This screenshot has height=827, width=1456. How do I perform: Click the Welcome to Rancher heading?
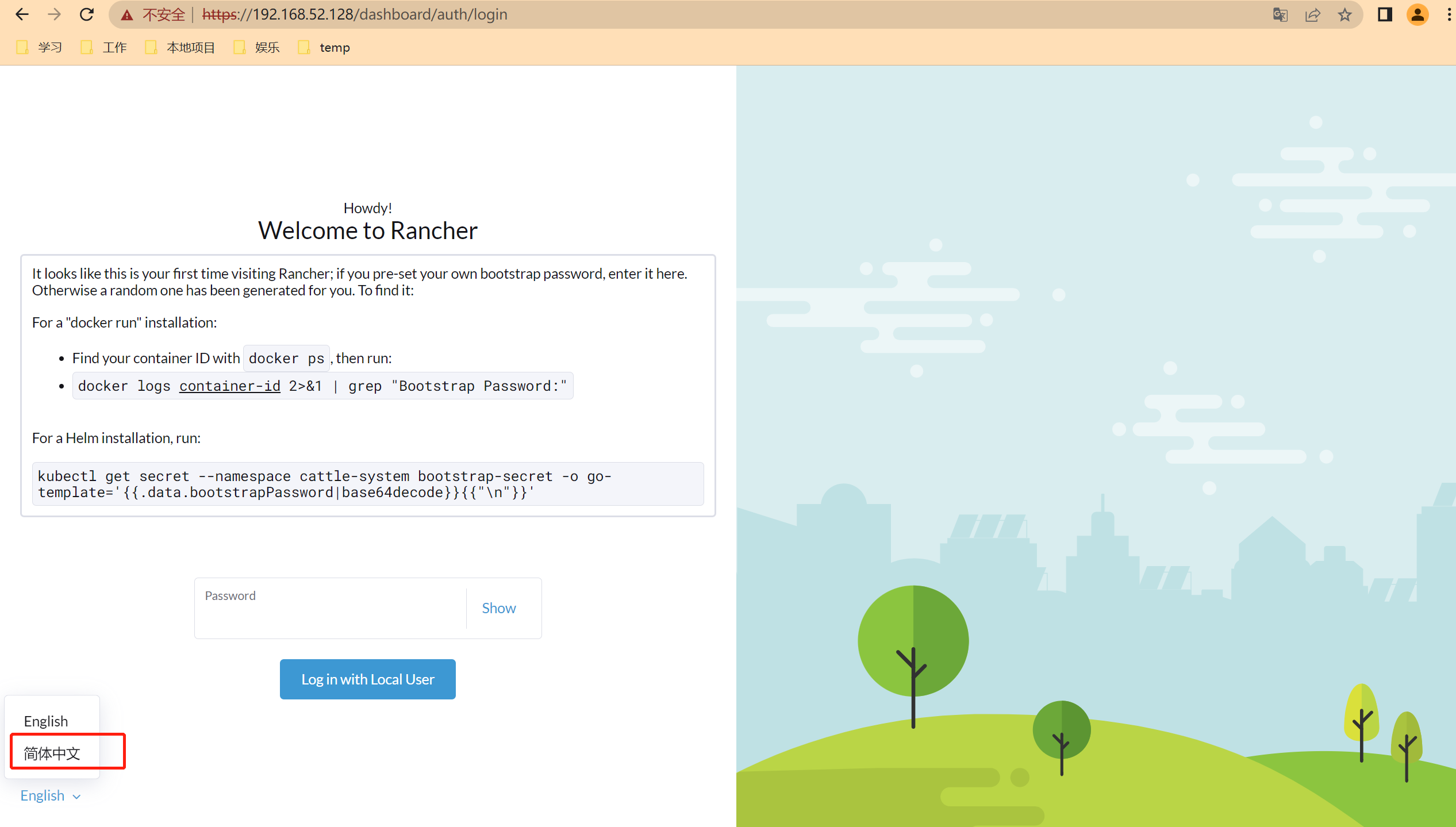368,230
